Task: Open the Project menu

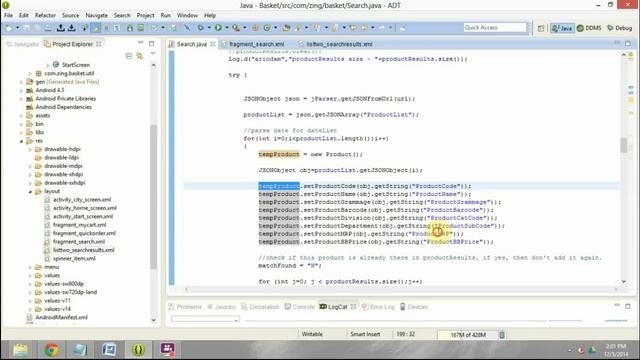Action: [145, 15]
